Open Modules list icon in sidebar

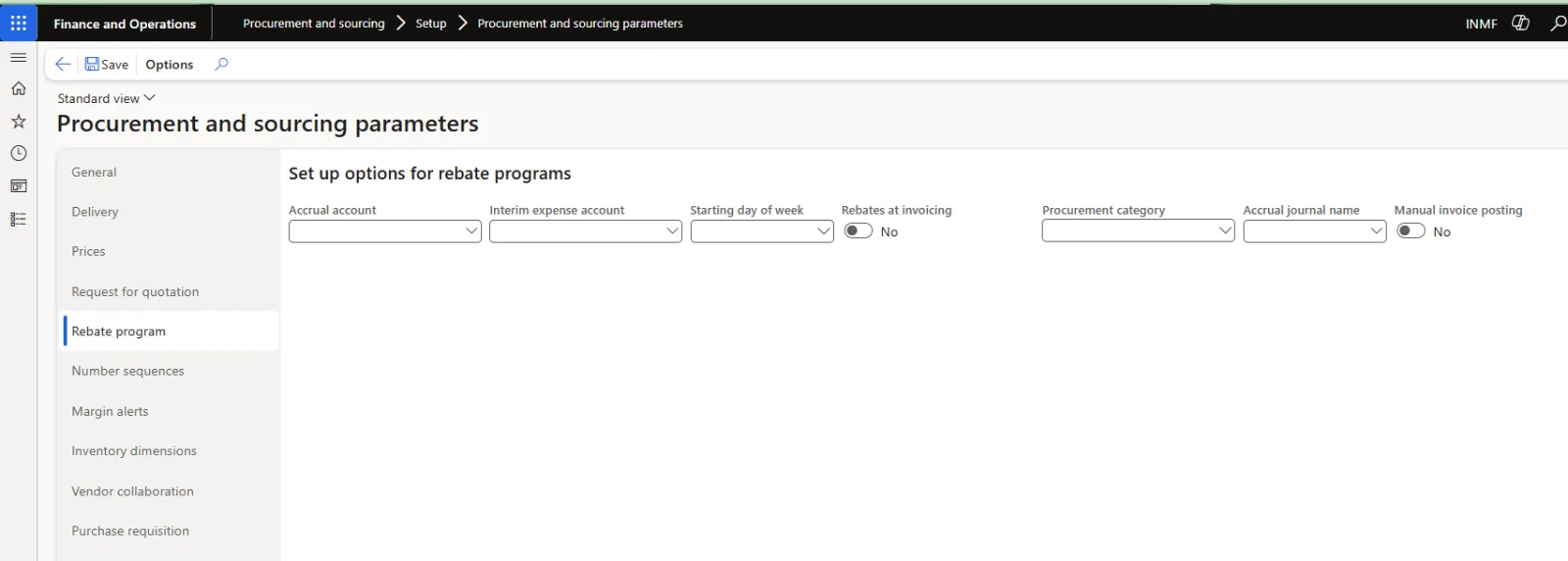pyautogui.click(x=19, y=220)
